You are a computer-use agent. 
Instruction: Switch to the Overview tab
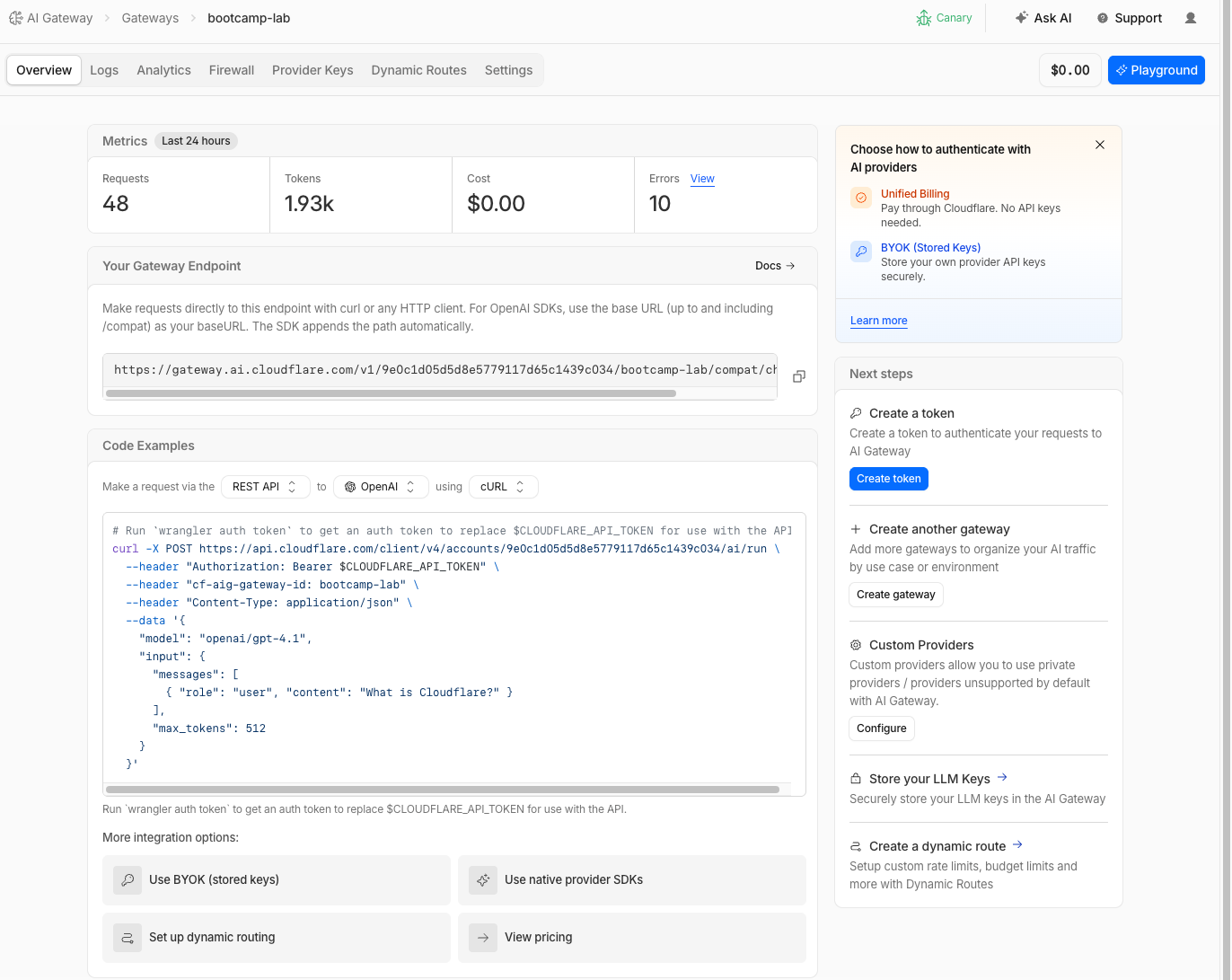point(44,70)
